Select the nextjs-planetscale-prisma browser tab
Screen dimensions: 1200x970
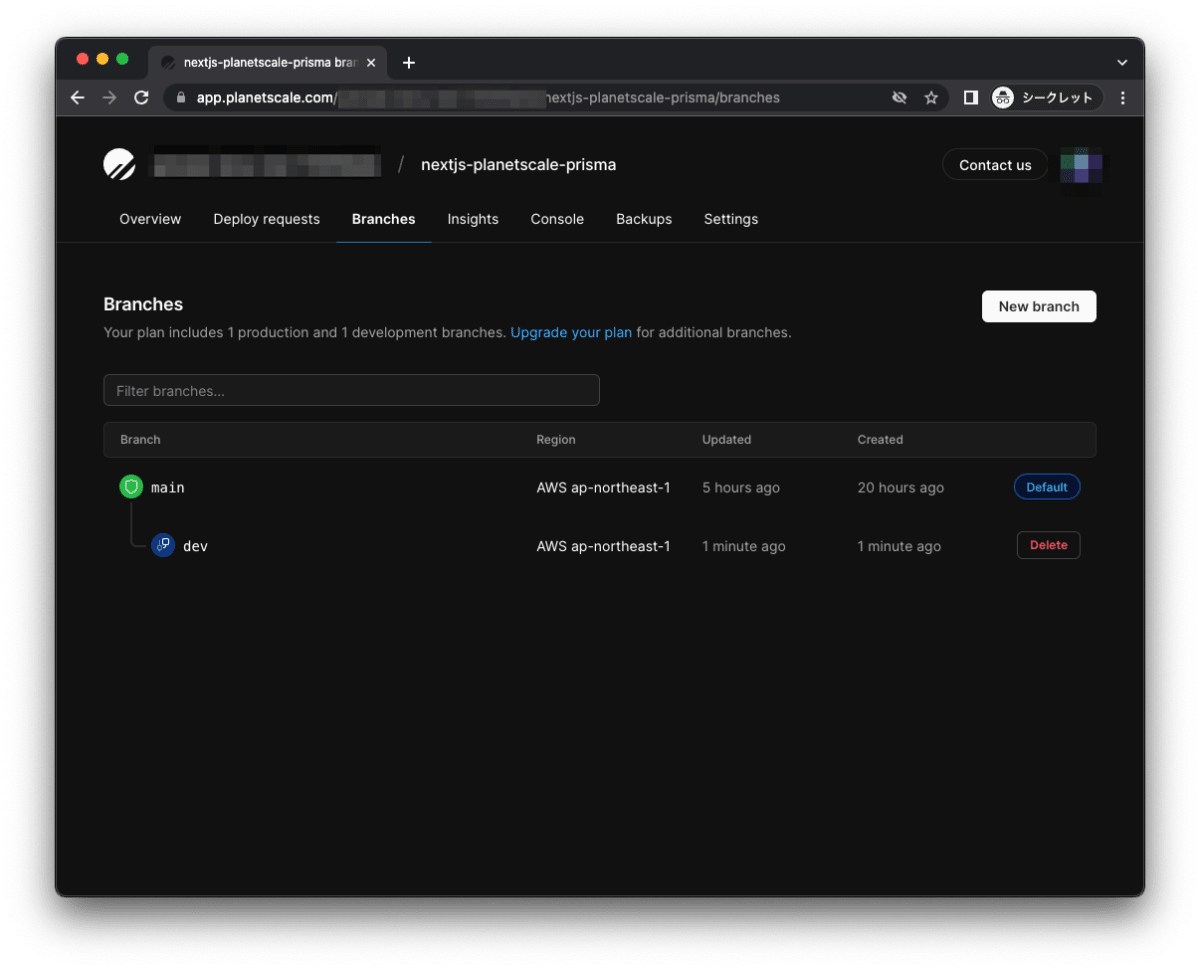268,62
